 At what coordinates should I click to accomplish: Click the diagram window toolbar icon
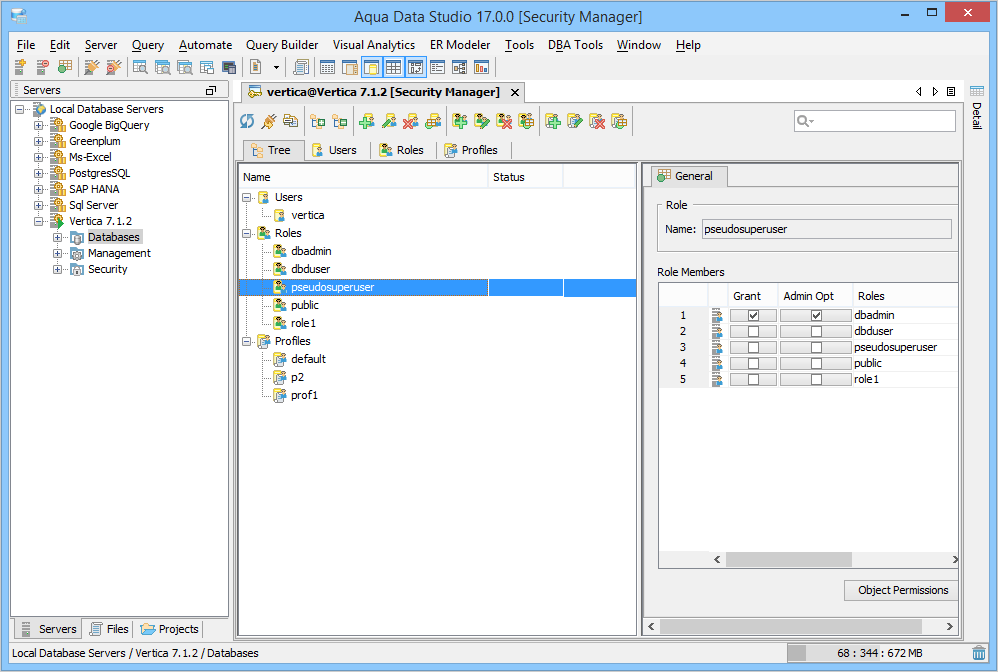tap(460, 67)
